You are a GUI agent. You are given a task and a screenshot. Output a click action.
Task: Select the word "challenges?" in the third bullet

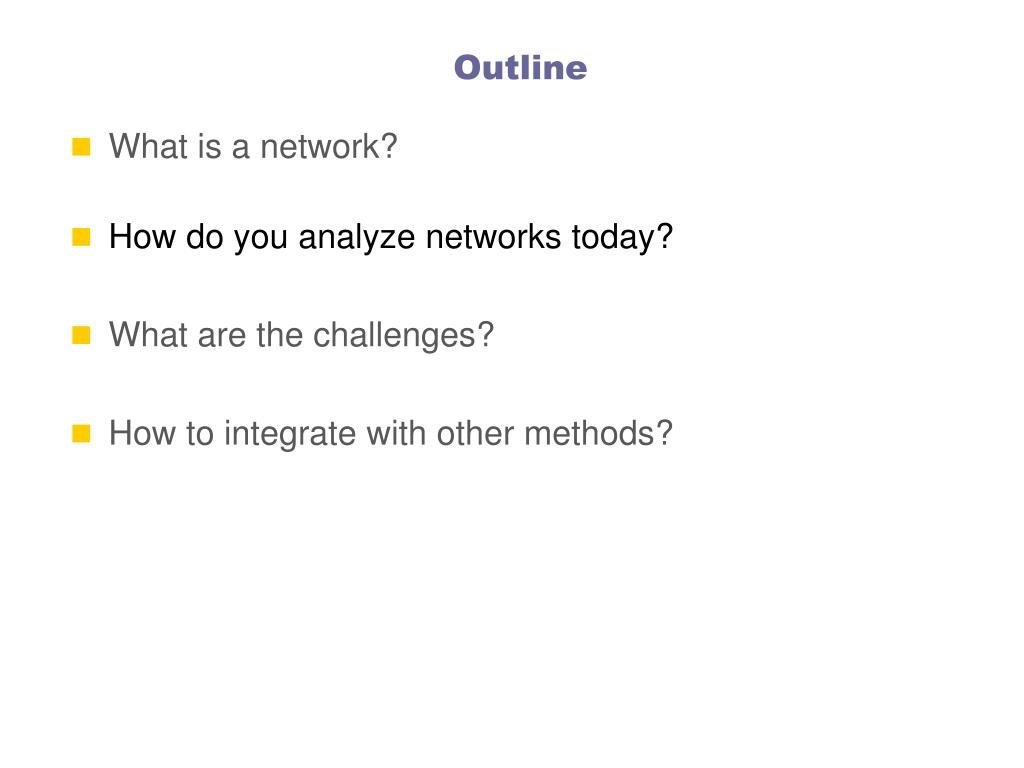pyautogui.click(x=403, y=337)
